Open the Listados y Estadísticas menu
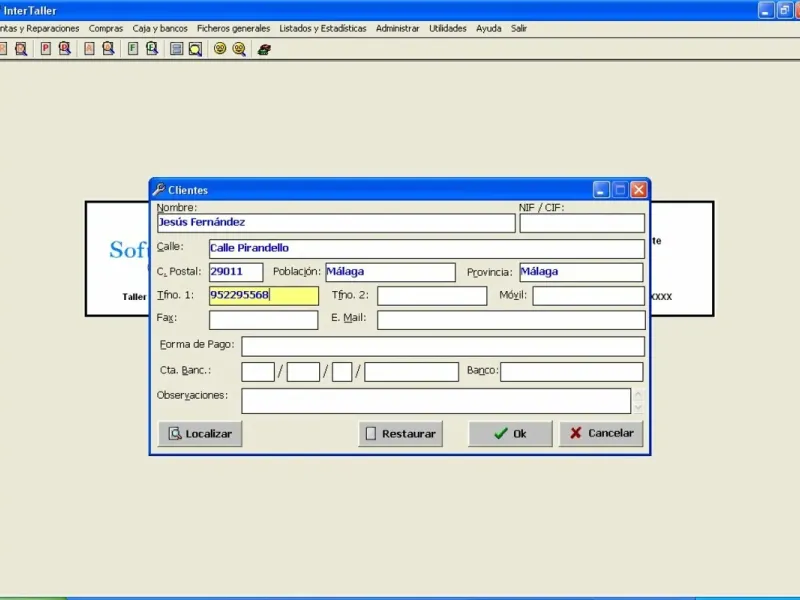The image size is (800, 600). click(323, 29)
